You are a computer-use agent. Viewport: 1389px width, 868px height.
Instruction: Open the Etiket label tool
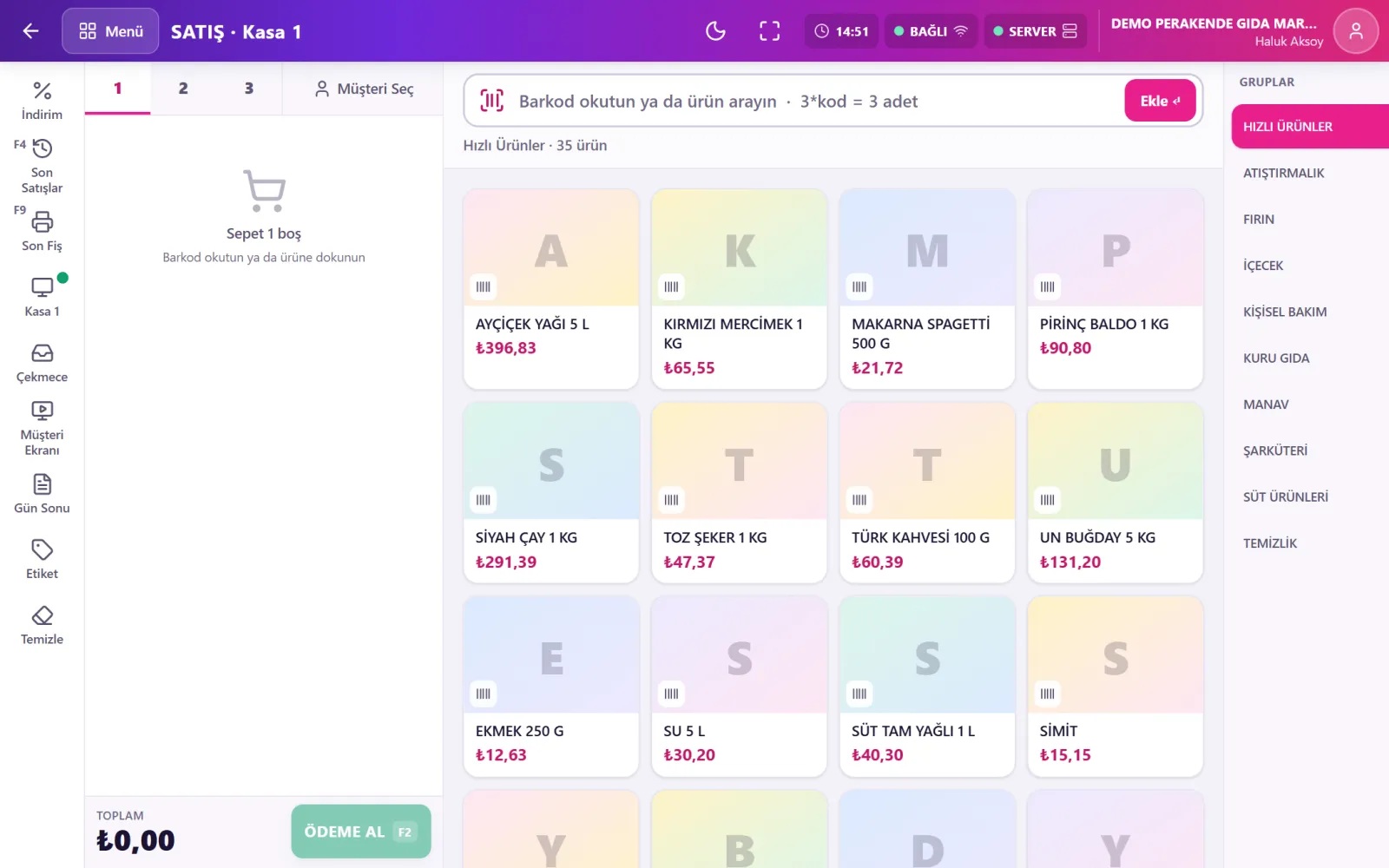(42, 559)
